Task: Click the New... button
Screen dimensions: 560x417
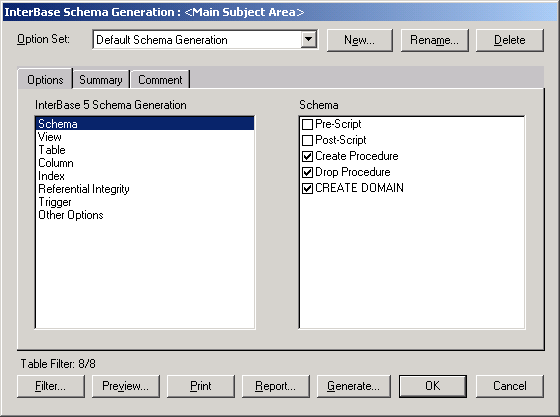Action: point(359,40)
